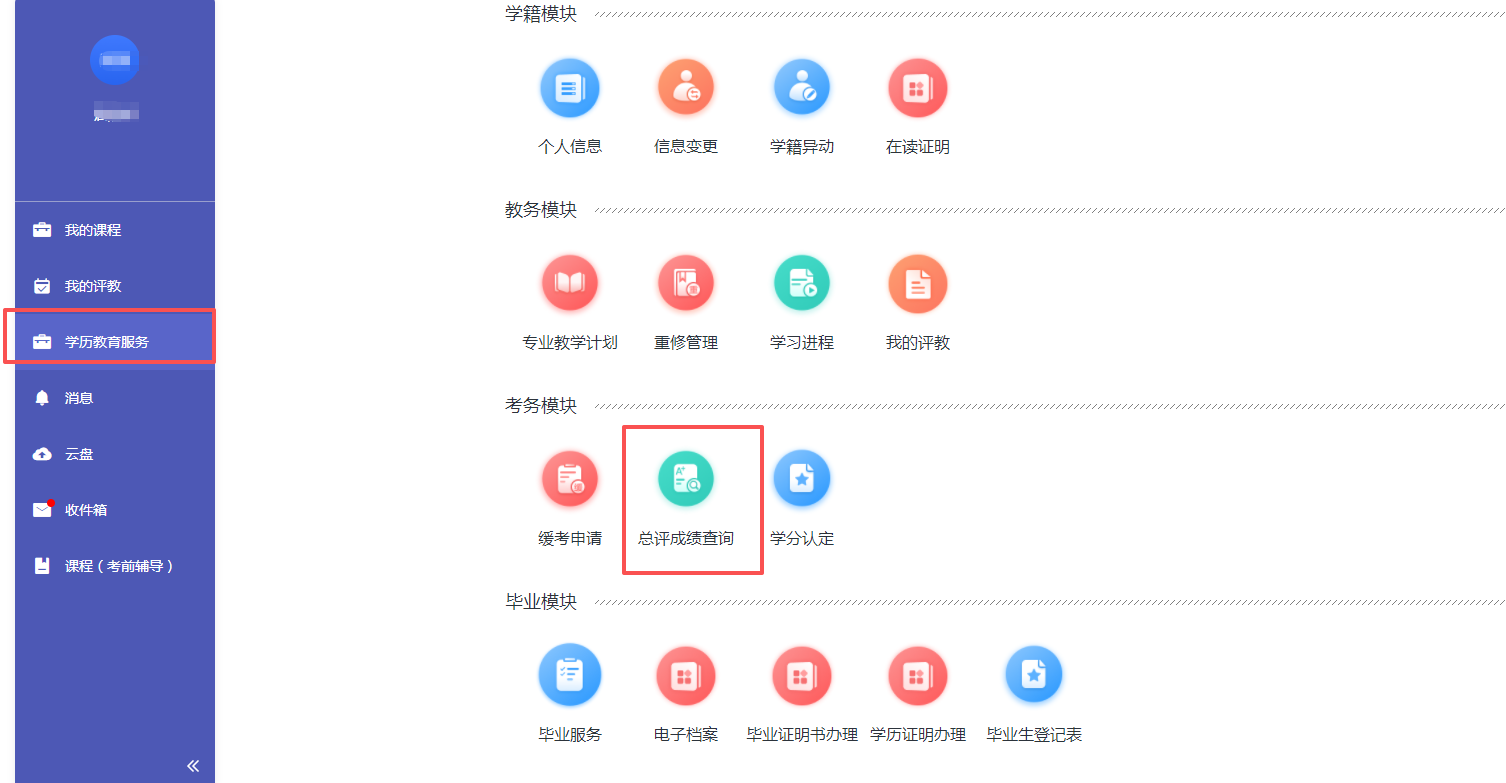Open 毕业服务 checklist icon
This screenshot has width=1506, height=783.
point(569,676)
